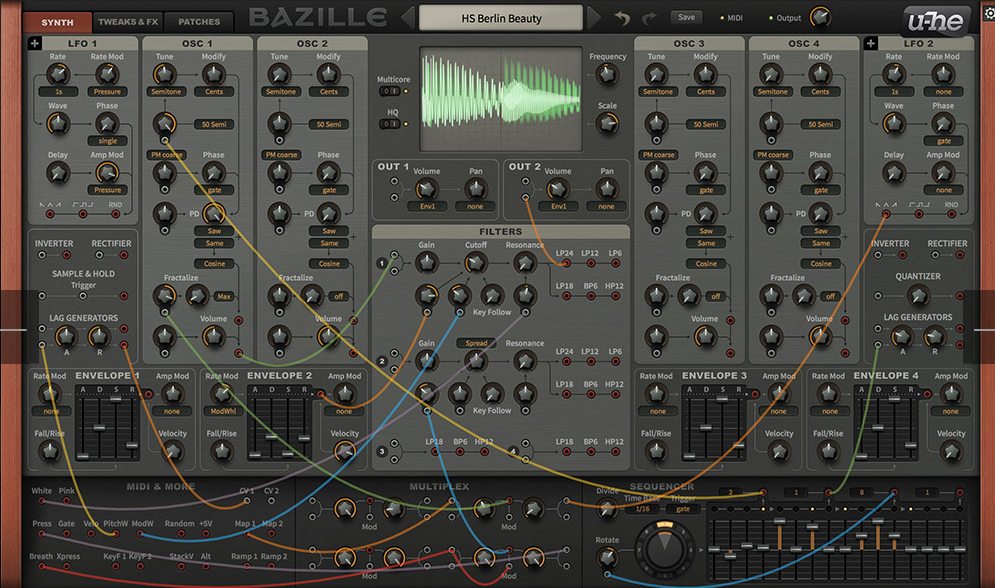Open OSC 1 Fractalize 'Max' selector
Screen dimensions: 995x588
224,296
